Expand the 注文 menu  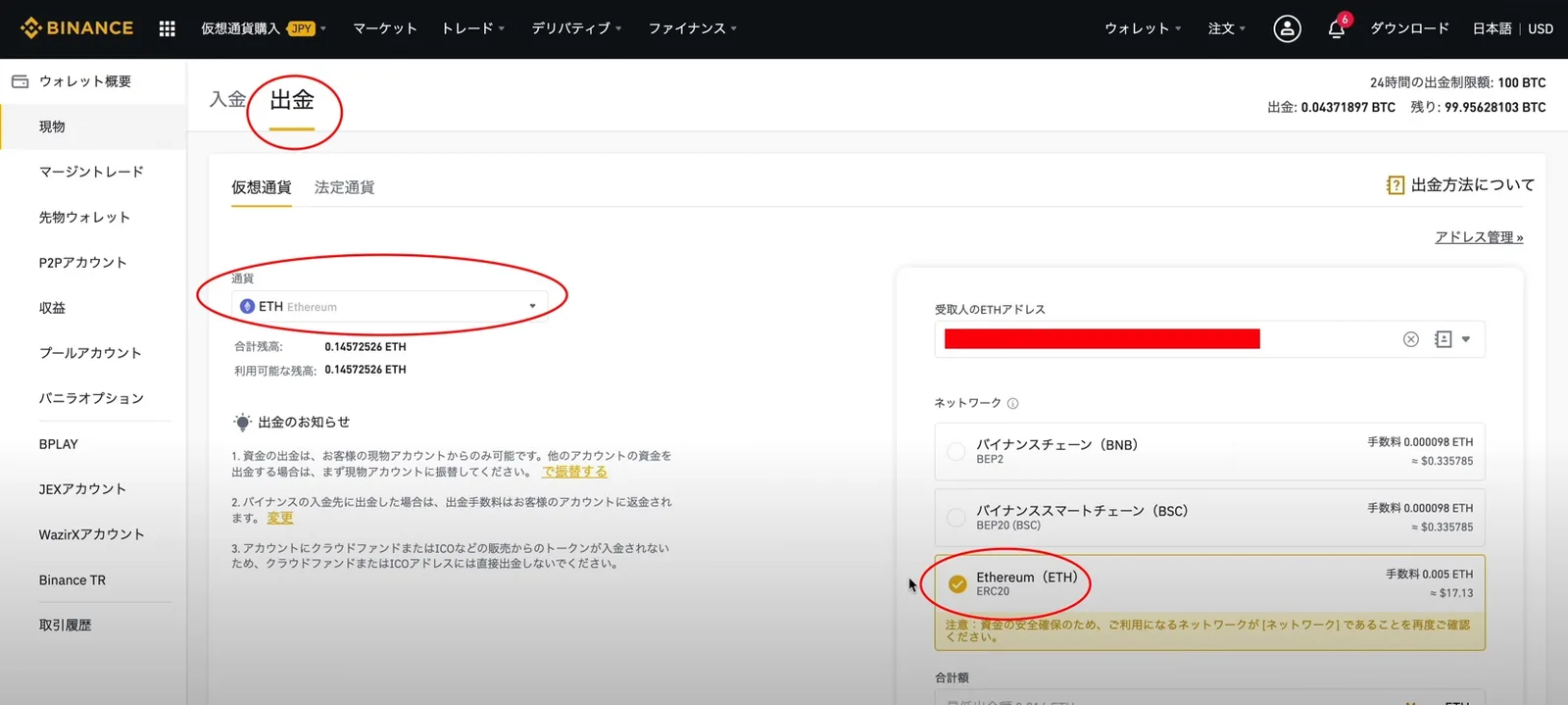pyautogui.click(x=1227, y=28)
